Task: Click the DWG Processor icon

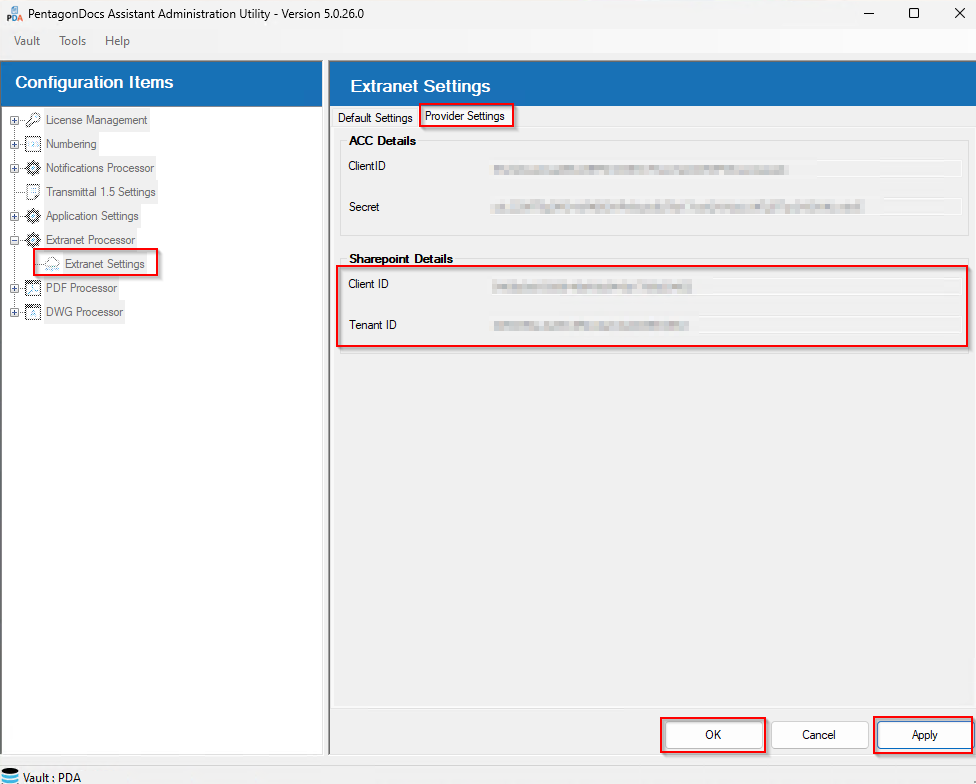Action: (33, 312)
